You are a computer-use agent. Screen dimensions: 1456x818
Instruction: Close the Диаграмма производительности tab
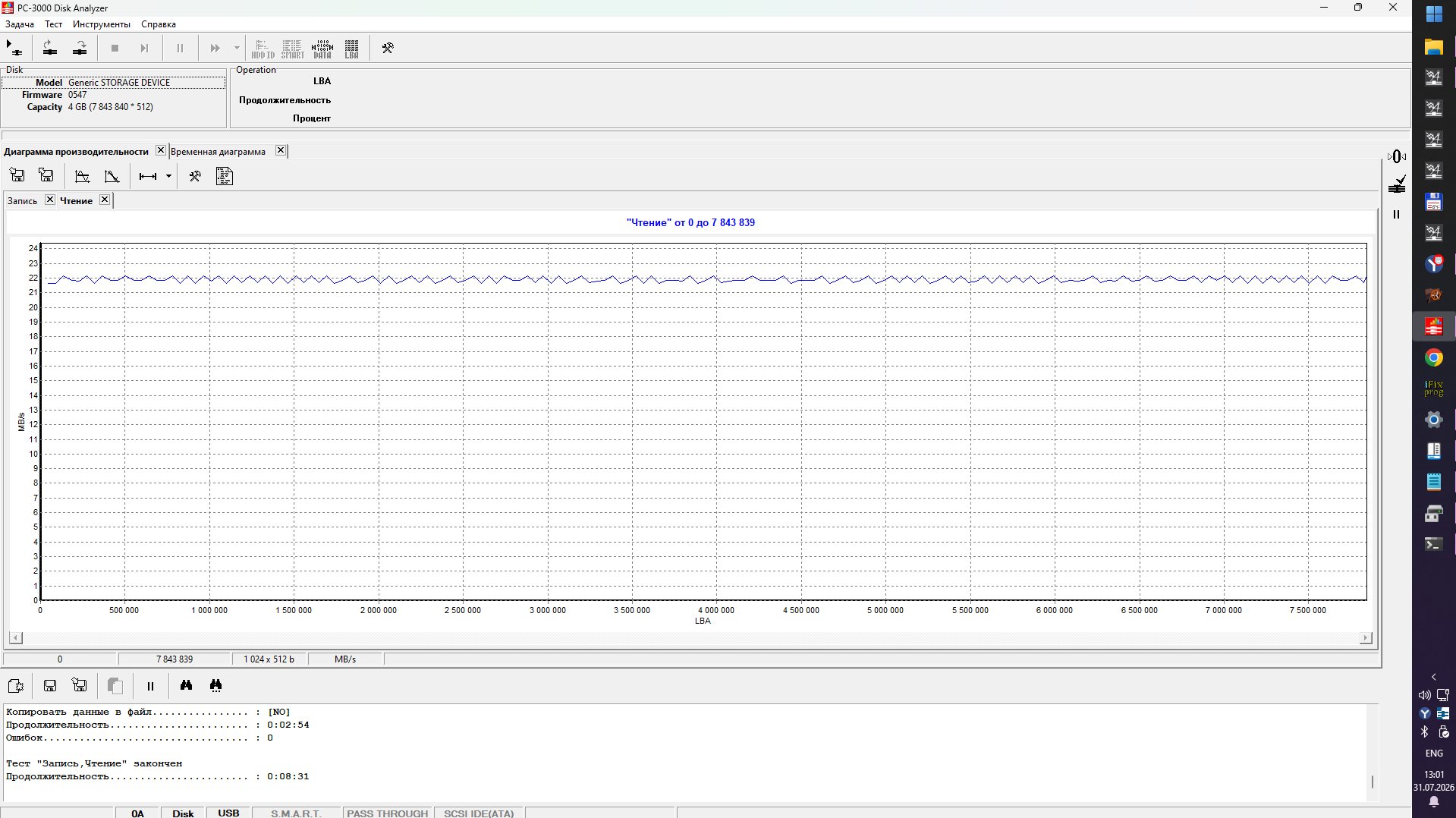coord(160,150)
